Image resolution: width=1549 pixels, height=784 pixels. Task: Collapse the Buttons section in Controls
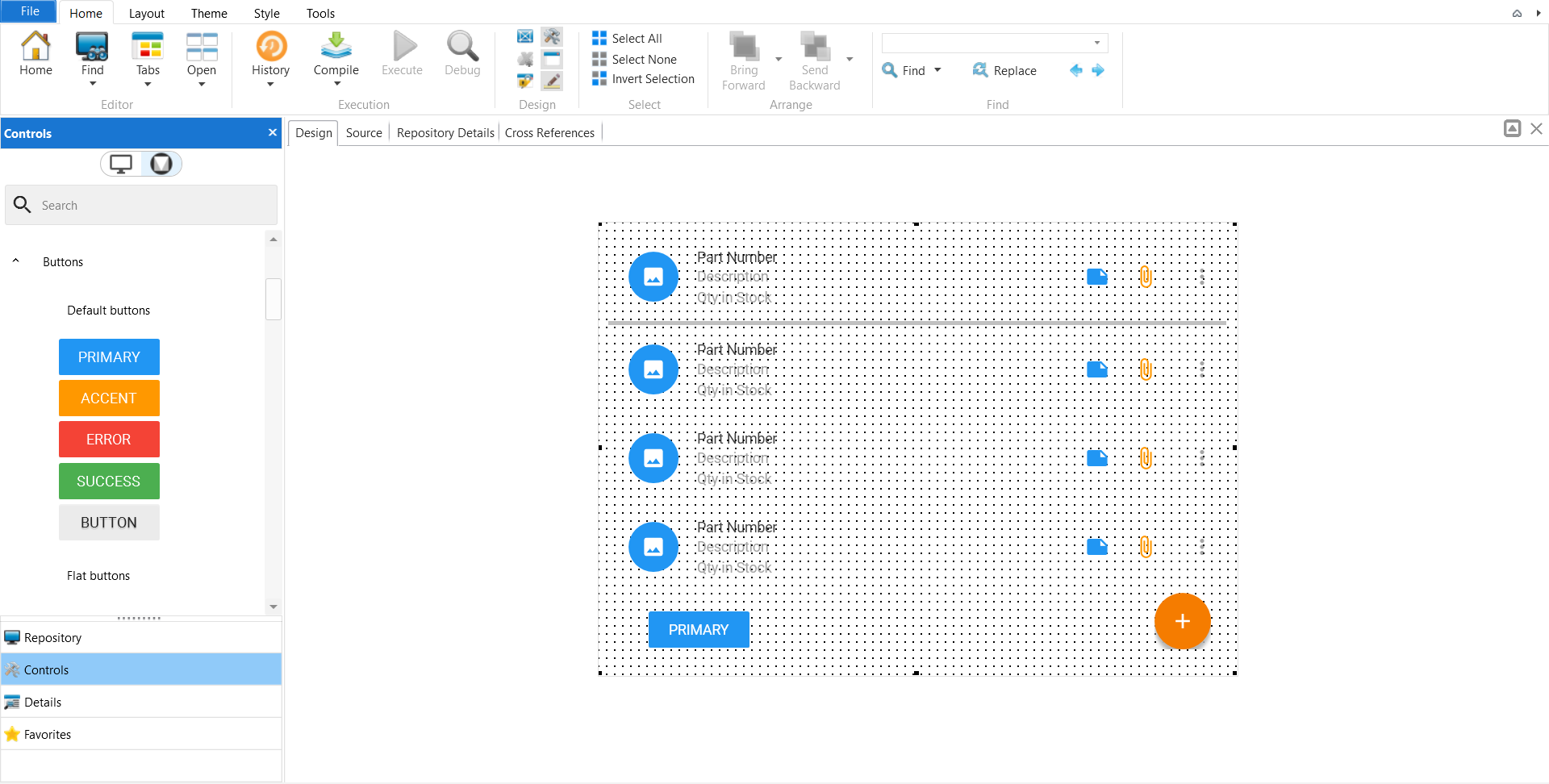(x=16, y=261)
